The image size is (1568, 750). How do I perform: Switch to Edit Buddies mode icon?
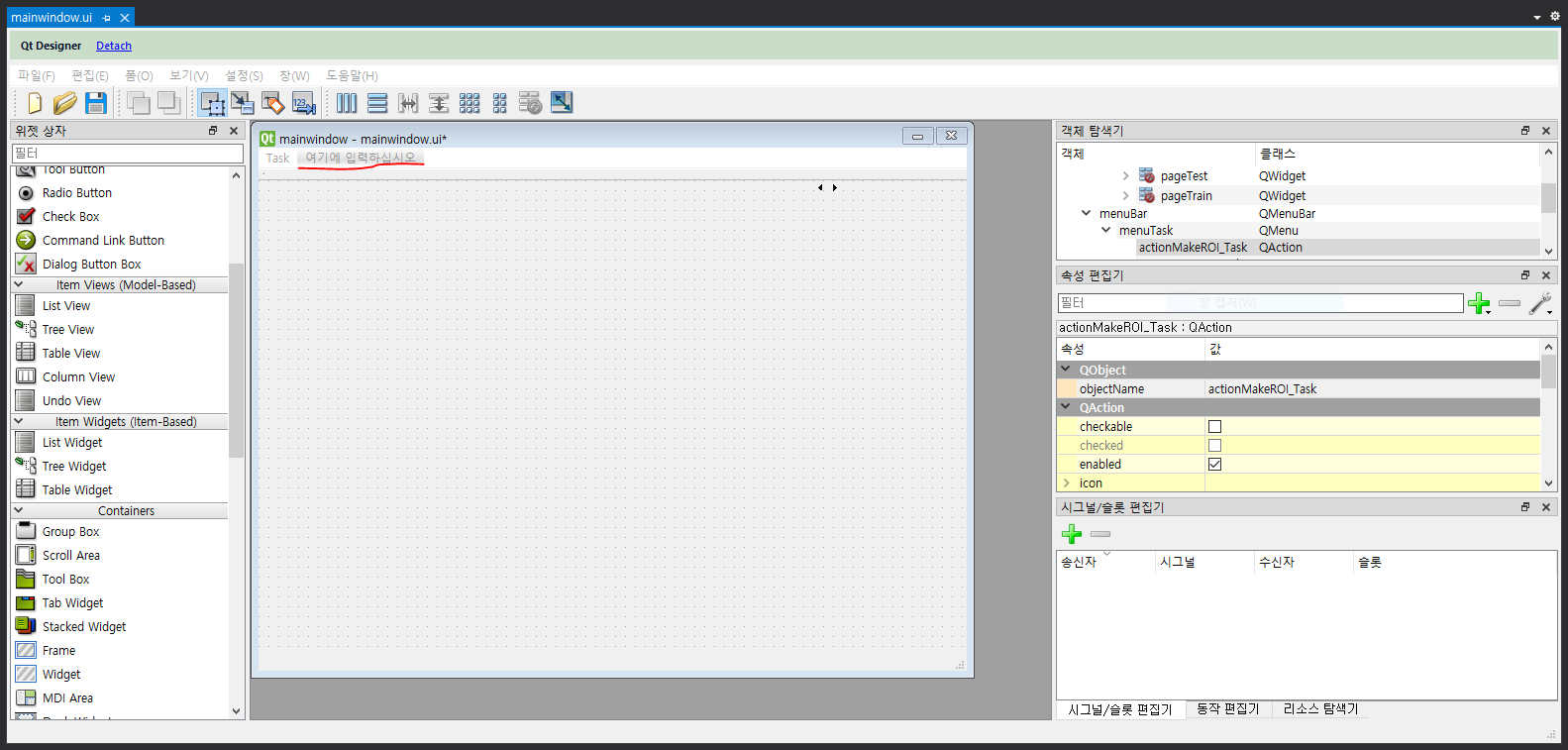(273, 103)
